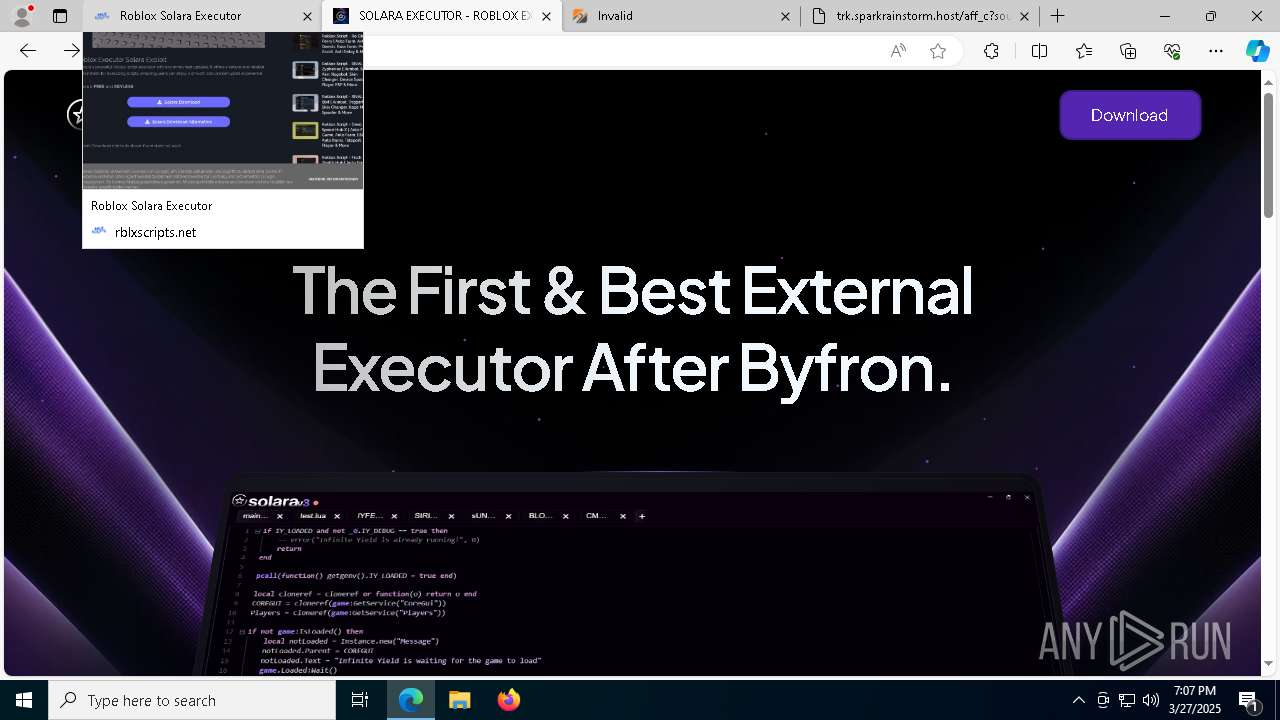
Task: Open Collections panel
Action: [x=1128, y=51]
